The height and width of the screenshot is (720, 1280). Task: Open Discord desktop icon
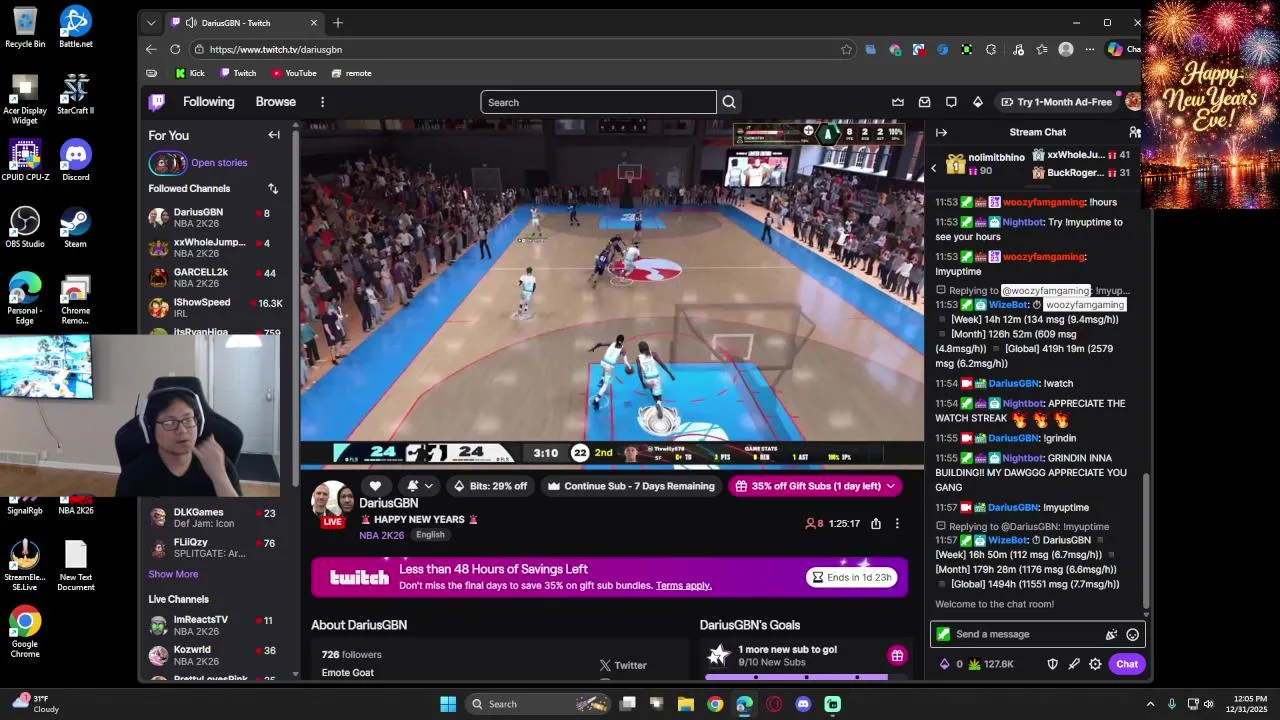pos(75,160)
